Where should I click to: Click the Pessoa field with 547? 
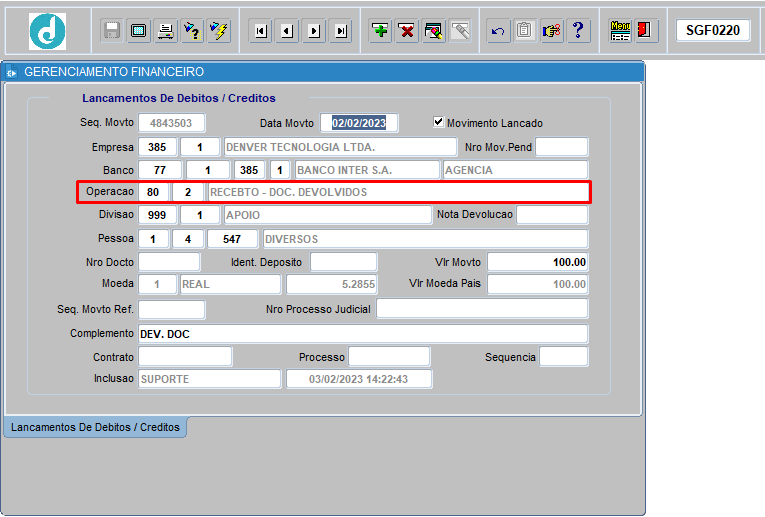tap(232, 239)
